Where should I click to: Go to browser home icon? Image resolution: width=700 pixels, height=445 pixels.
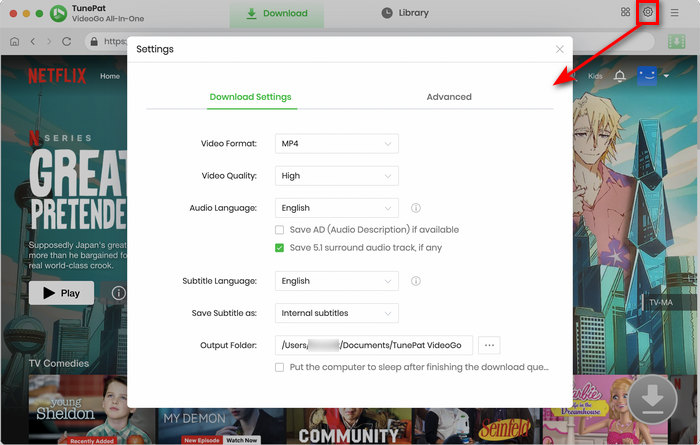(x=15, y=42)
